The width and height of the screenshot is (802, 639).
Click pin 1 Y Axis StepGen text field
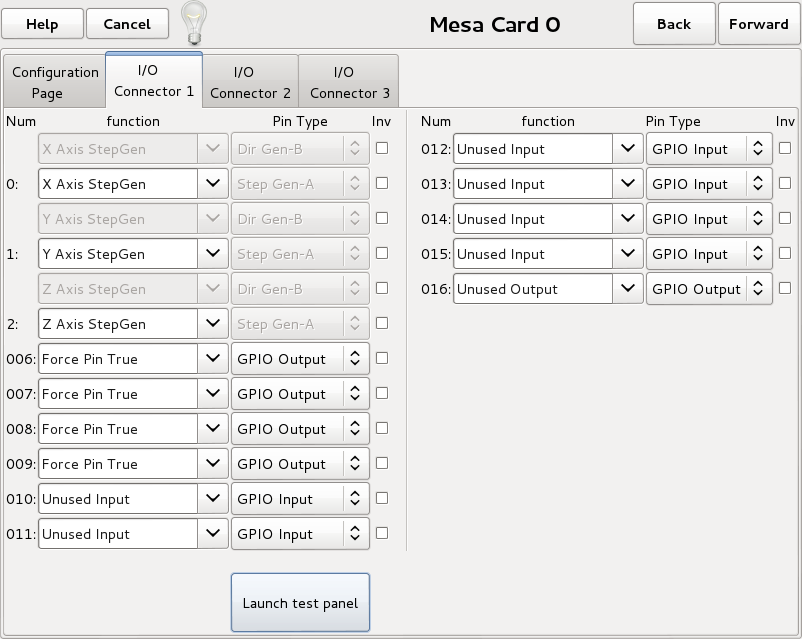[x=118, y=254]
